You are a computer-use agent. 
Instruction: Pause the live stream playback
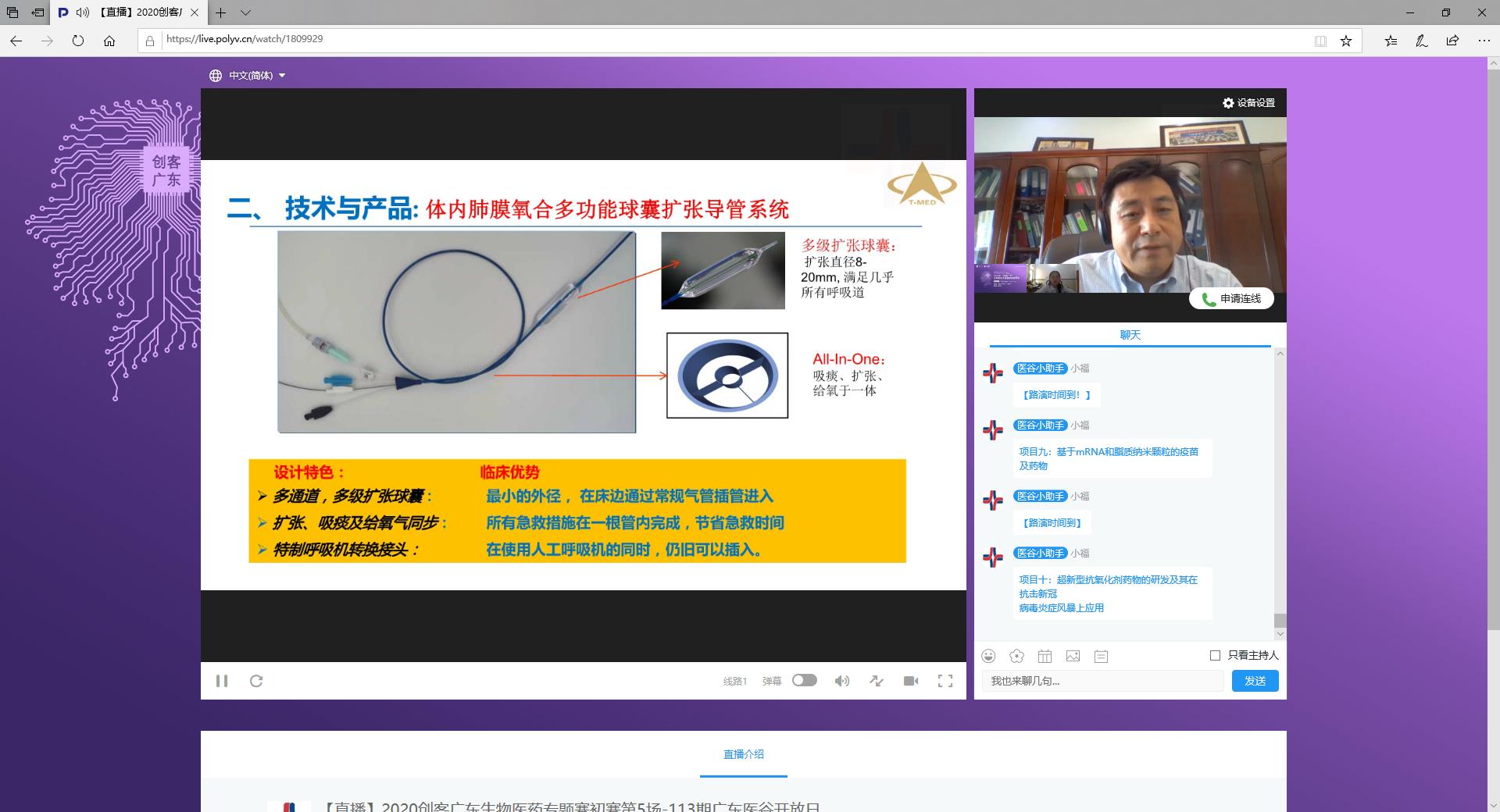(x=222, y=681)
